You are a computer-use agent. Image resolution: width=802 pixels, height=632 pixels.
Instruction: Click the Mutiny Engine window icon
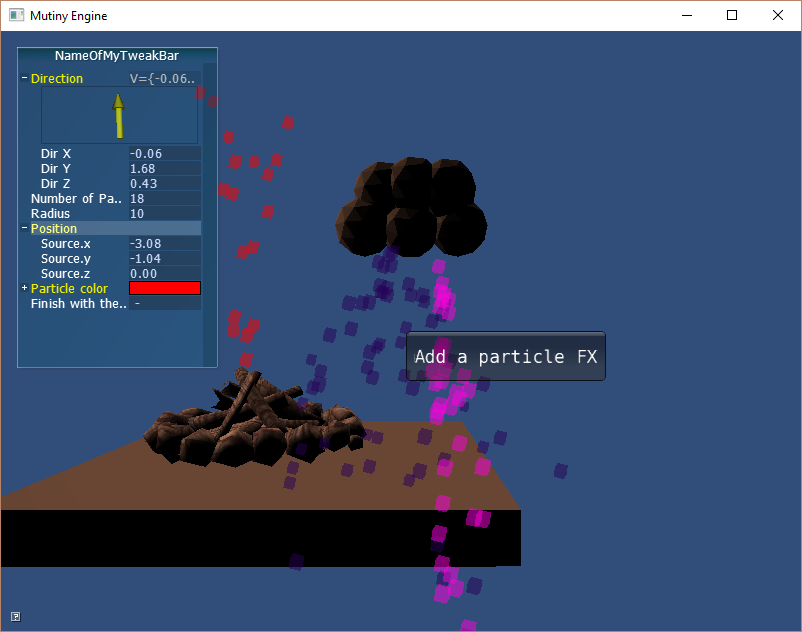(16, 16)
